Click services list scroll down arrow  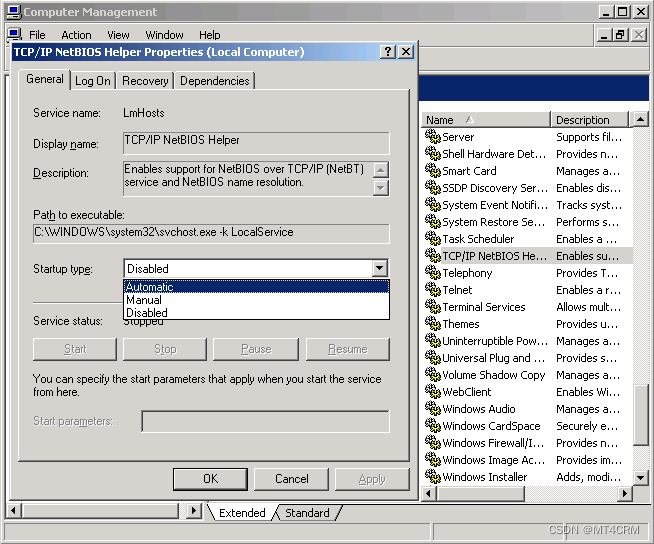(641, 477)
